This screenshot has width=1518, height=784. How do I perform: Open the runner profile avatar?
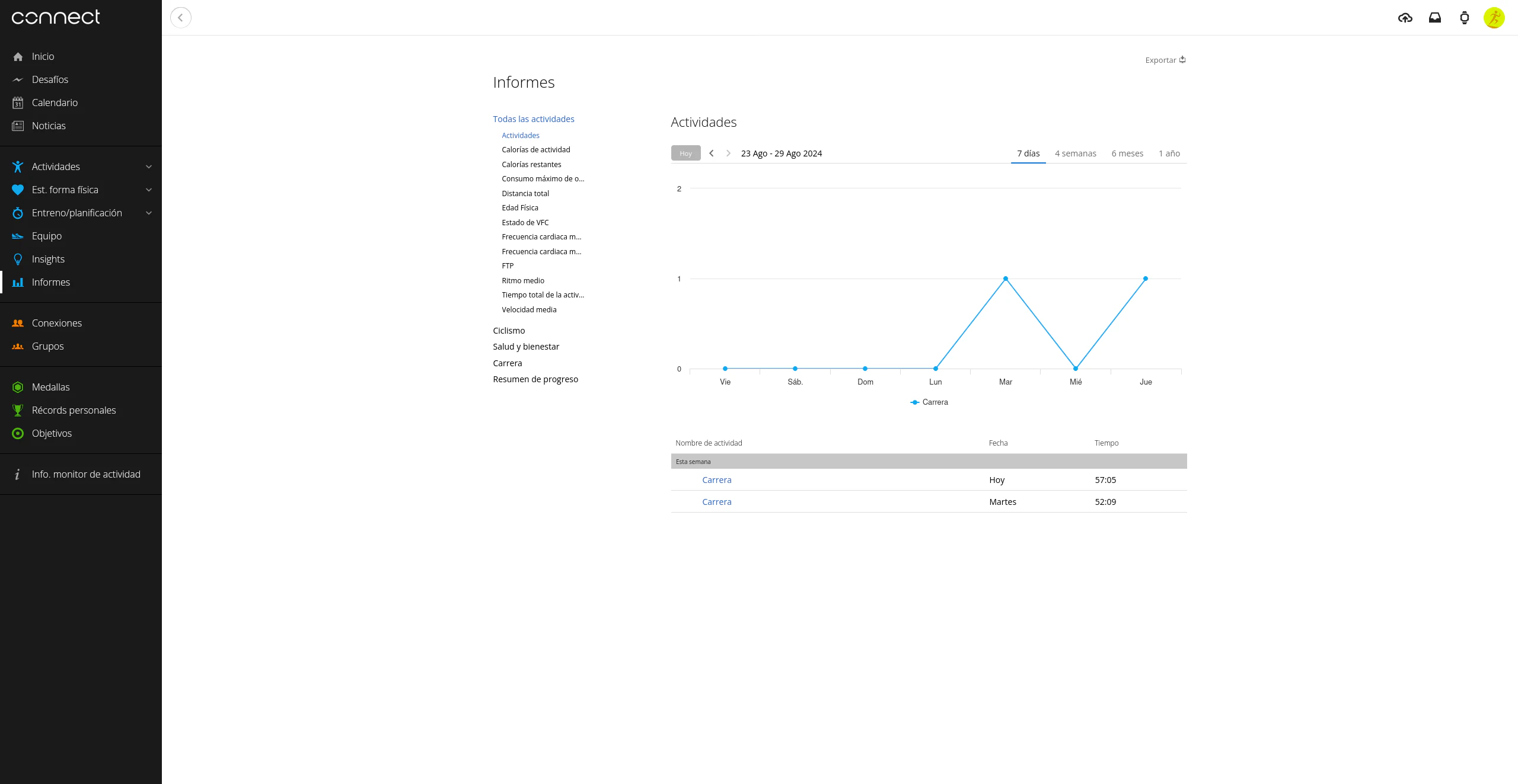[x=1494, y=18]
